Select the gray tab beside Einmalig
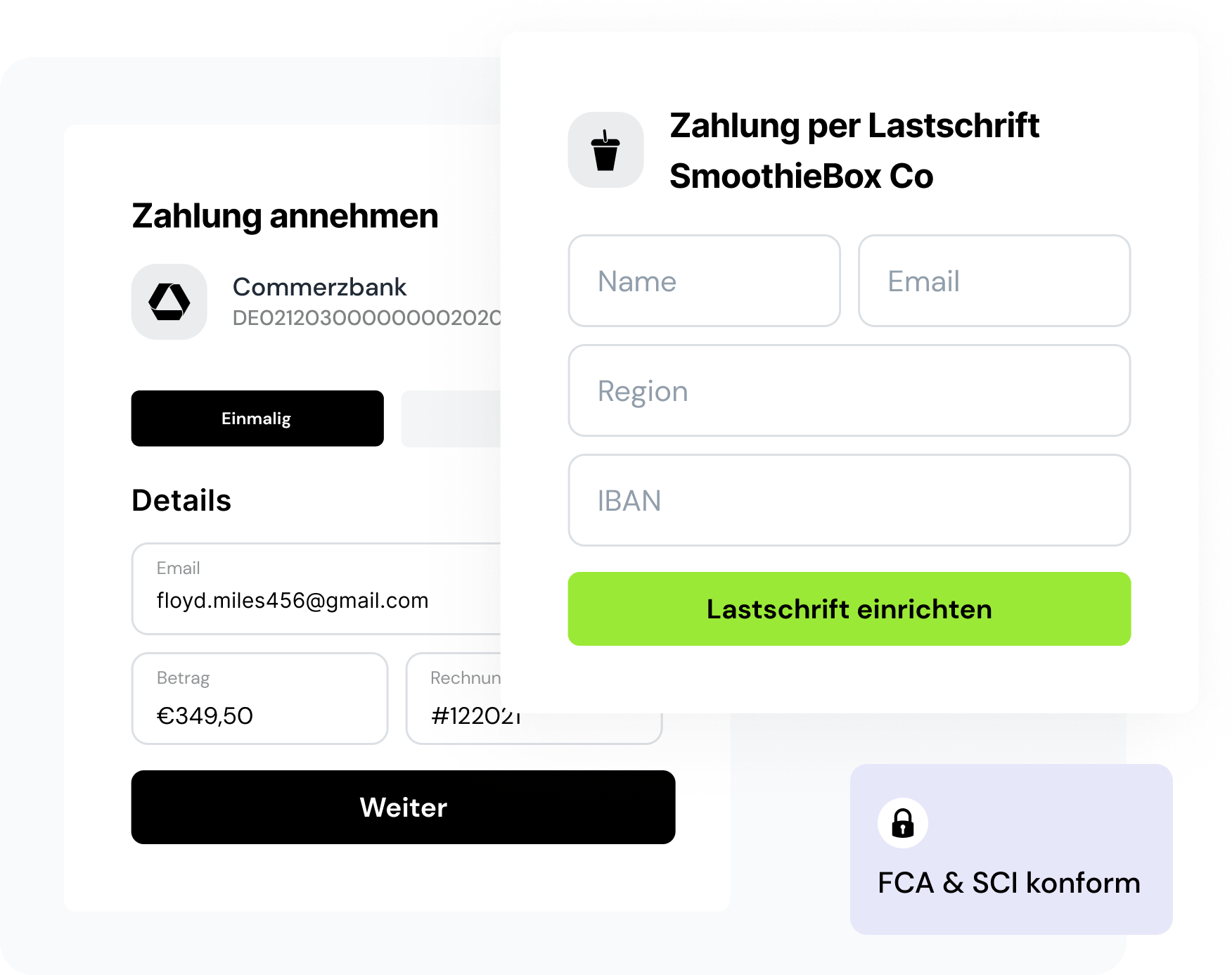This screenshot has width=1232, height=975. pos(451,419)
